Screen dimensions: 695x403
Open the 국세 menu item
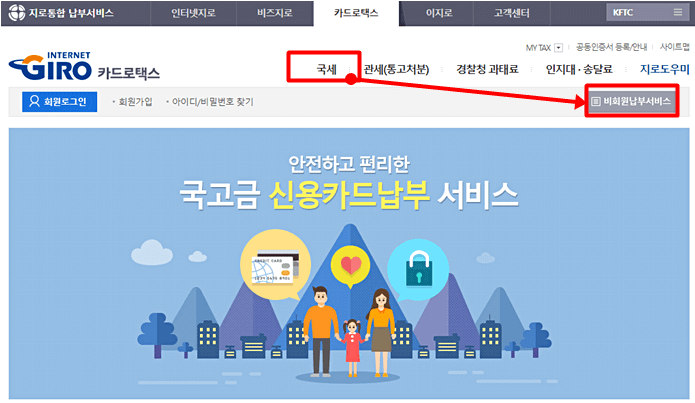tap(327, 69)
